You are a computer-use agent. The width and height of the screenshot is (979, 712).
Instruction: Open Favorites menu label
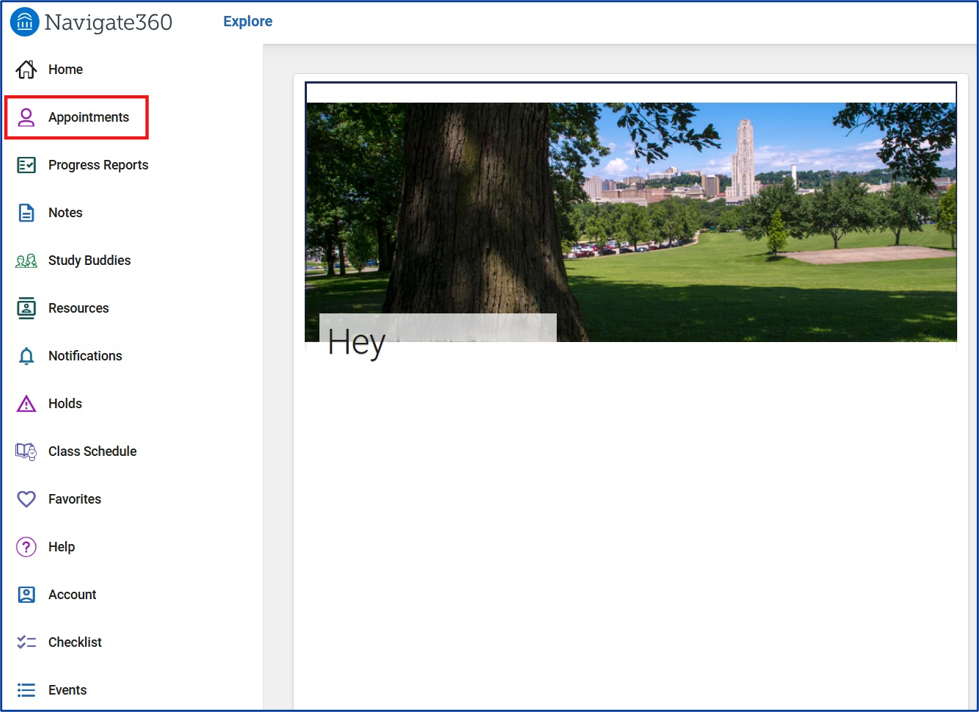[75, 499]
